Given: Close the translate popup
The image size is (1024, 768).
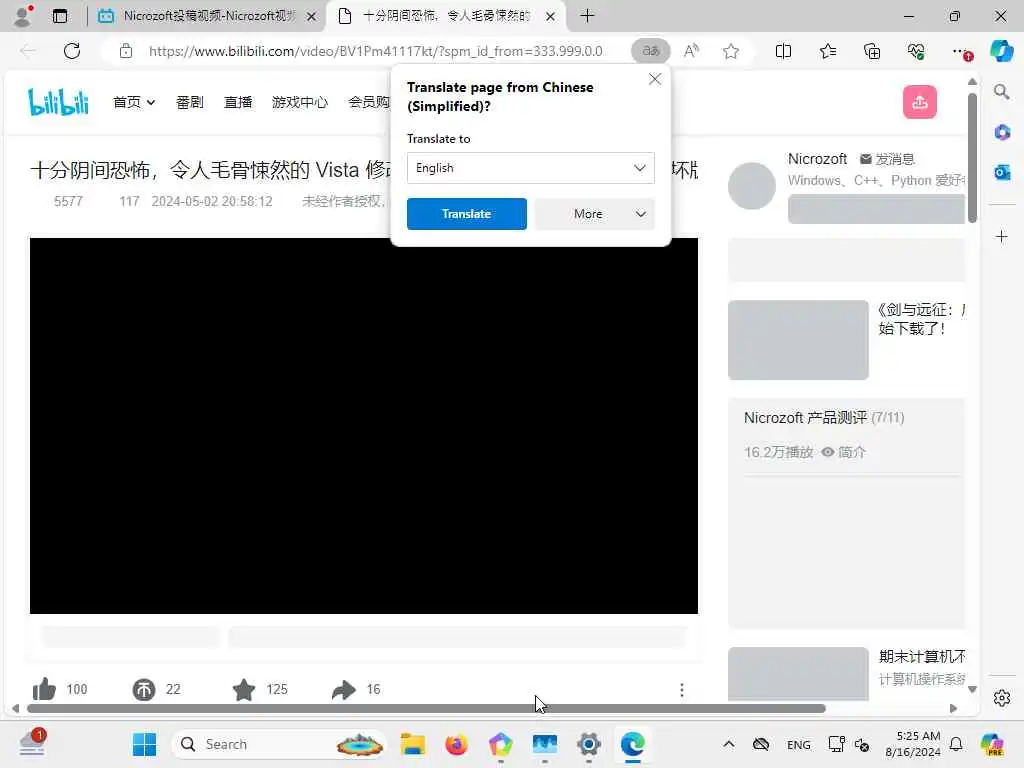Looking at the screenshot, I should click(x=654, y=79).
